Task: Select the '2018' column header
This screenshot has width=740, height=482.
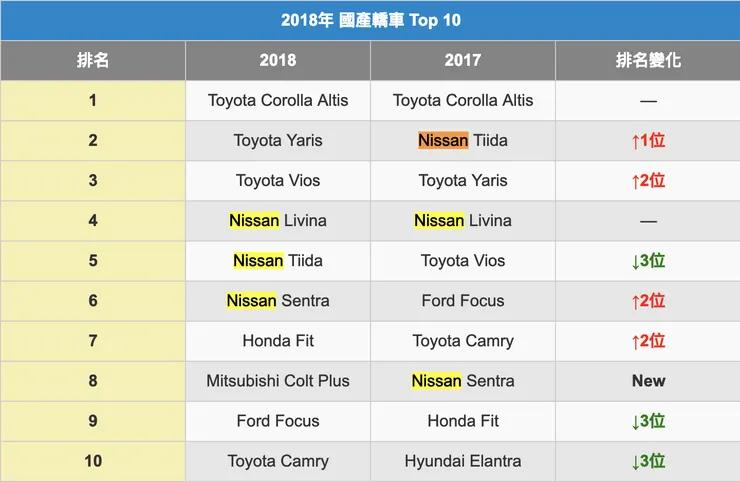Action: [x=278, y=60]
